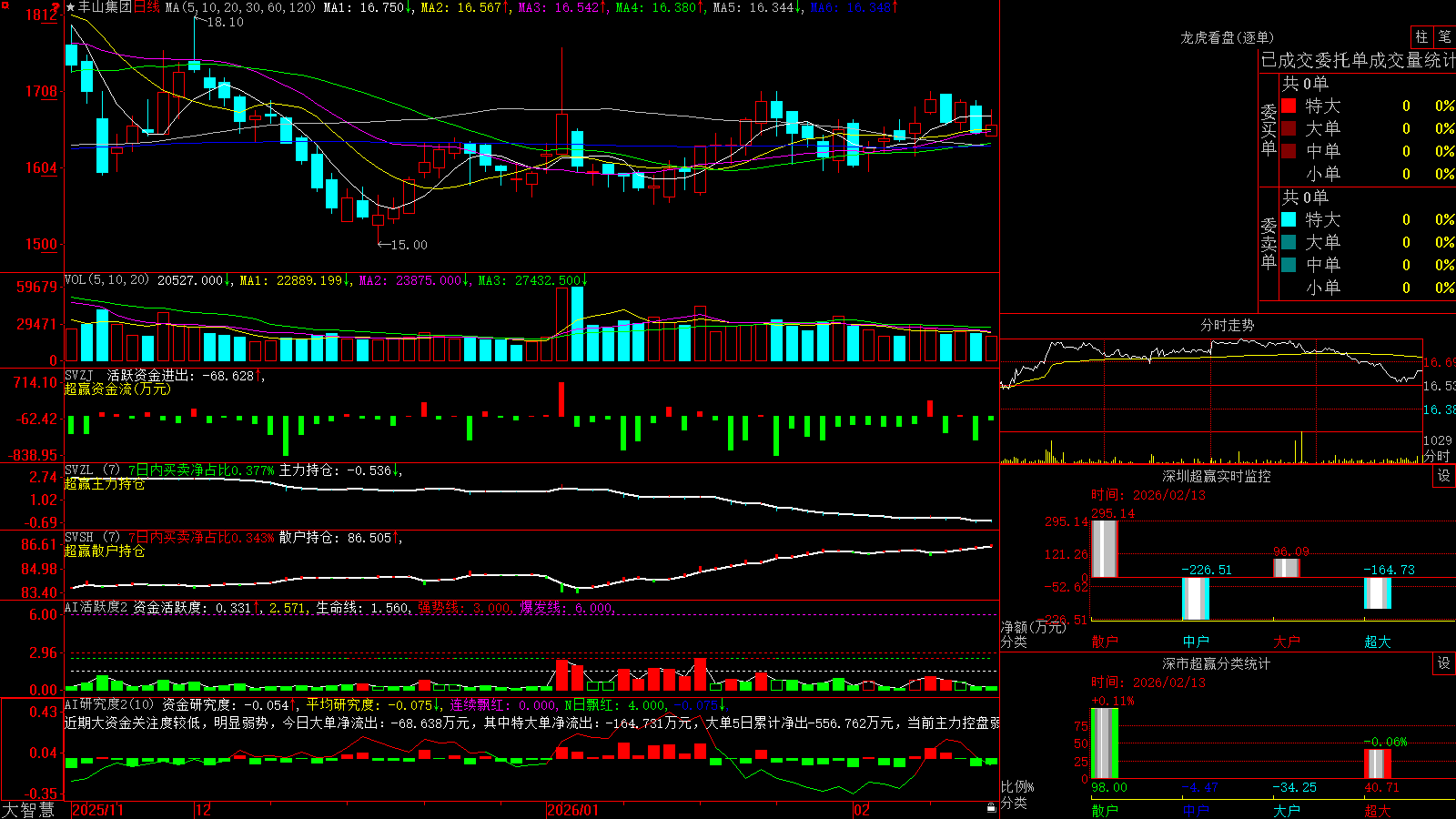
Task: Click 已成交委托单成交量统计 header
Action: 1358,60
